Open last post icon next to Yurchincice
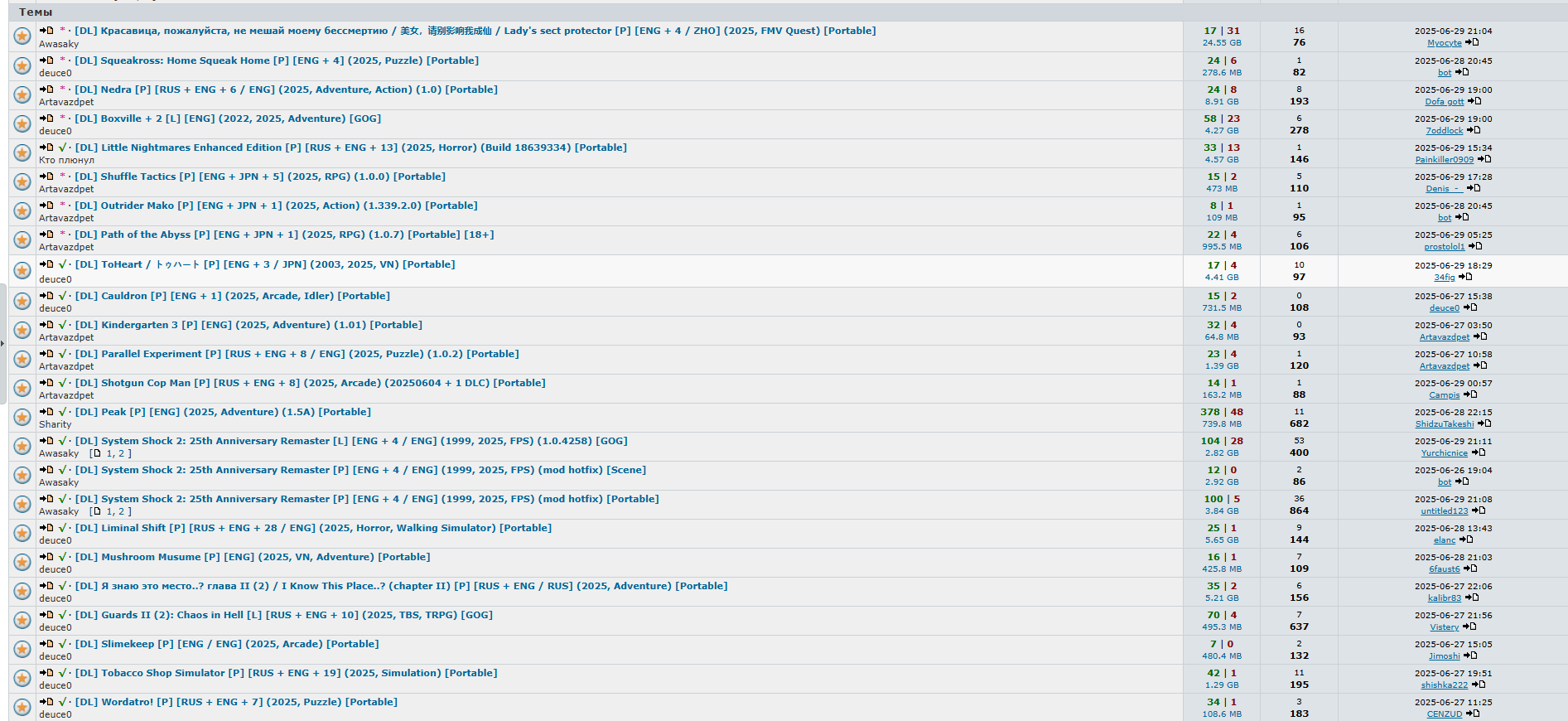Viewport: 1568px width, 721px height. [1479, 452]
